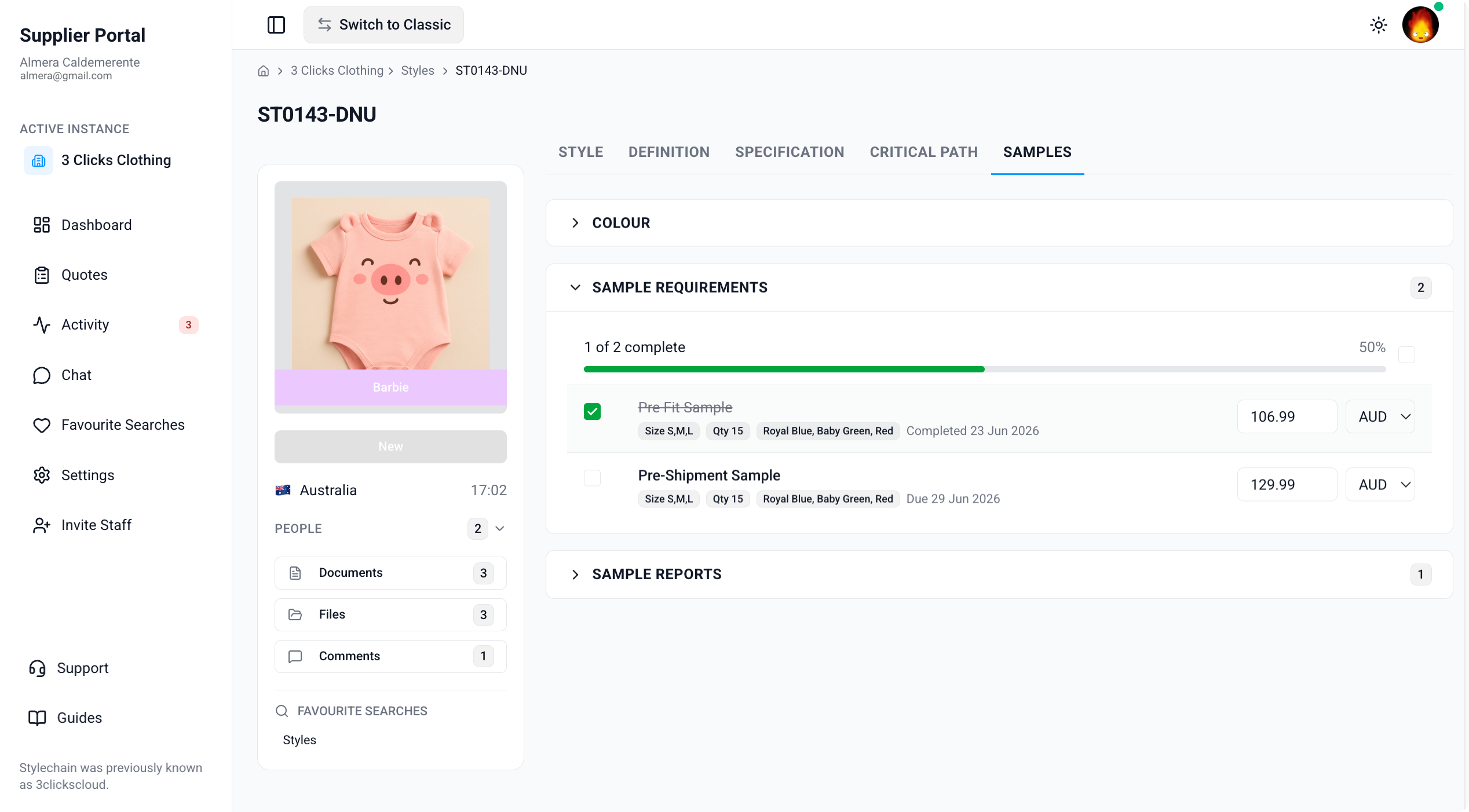
Task: Open the pink bodysuit product image
Action: click(390, 284)
